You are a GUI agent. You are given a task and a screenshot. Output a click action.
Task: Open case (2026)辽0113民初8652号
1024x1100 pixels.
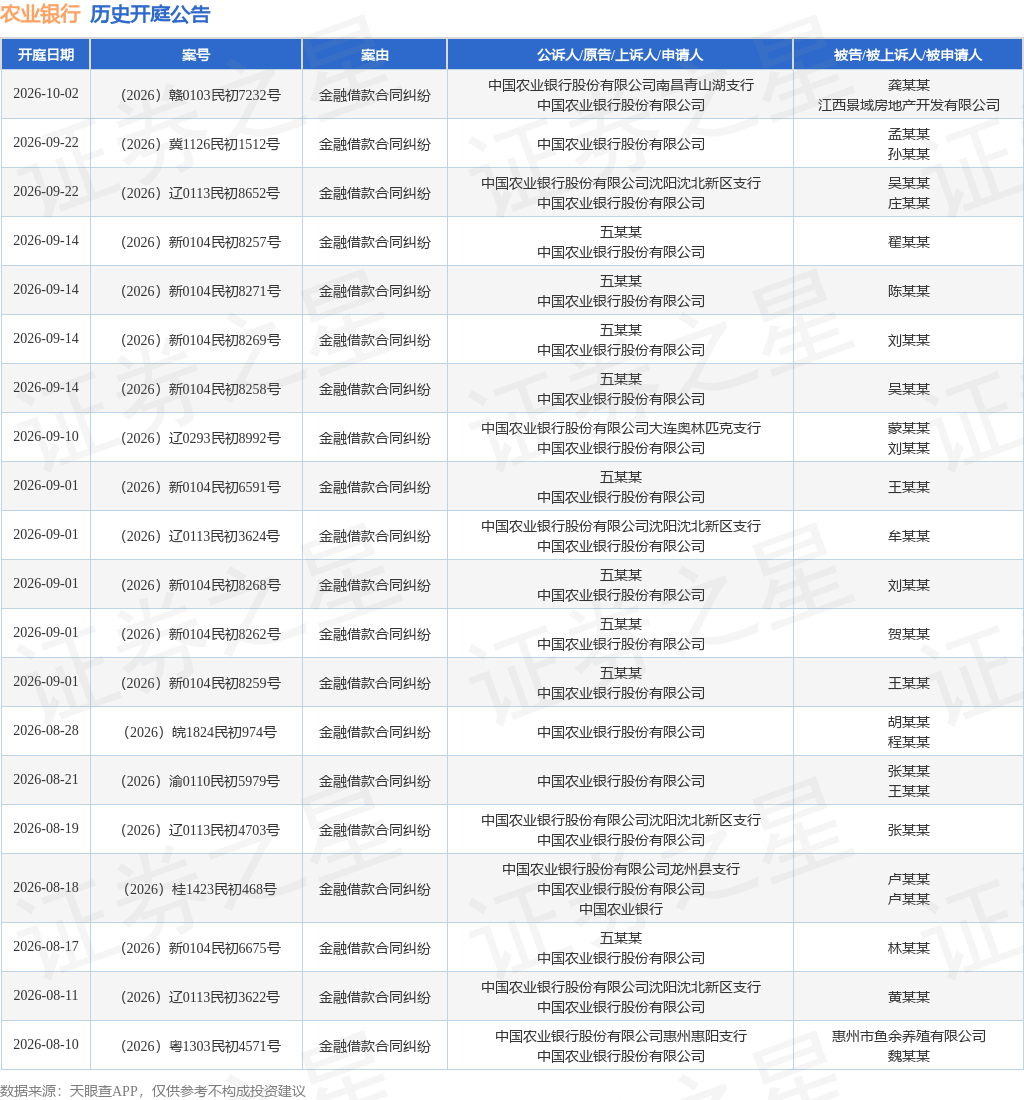coord(200,194)
